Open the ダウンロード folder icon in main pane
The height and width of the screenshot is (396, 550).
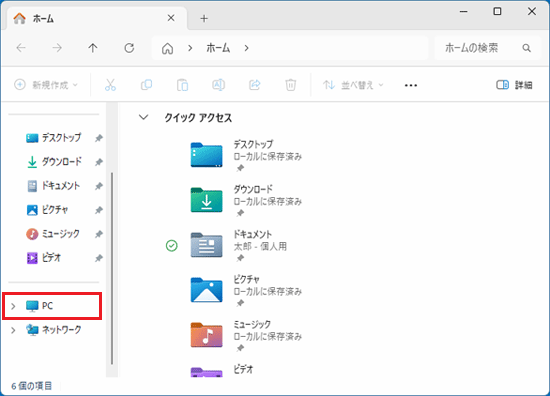click(206, 200)
